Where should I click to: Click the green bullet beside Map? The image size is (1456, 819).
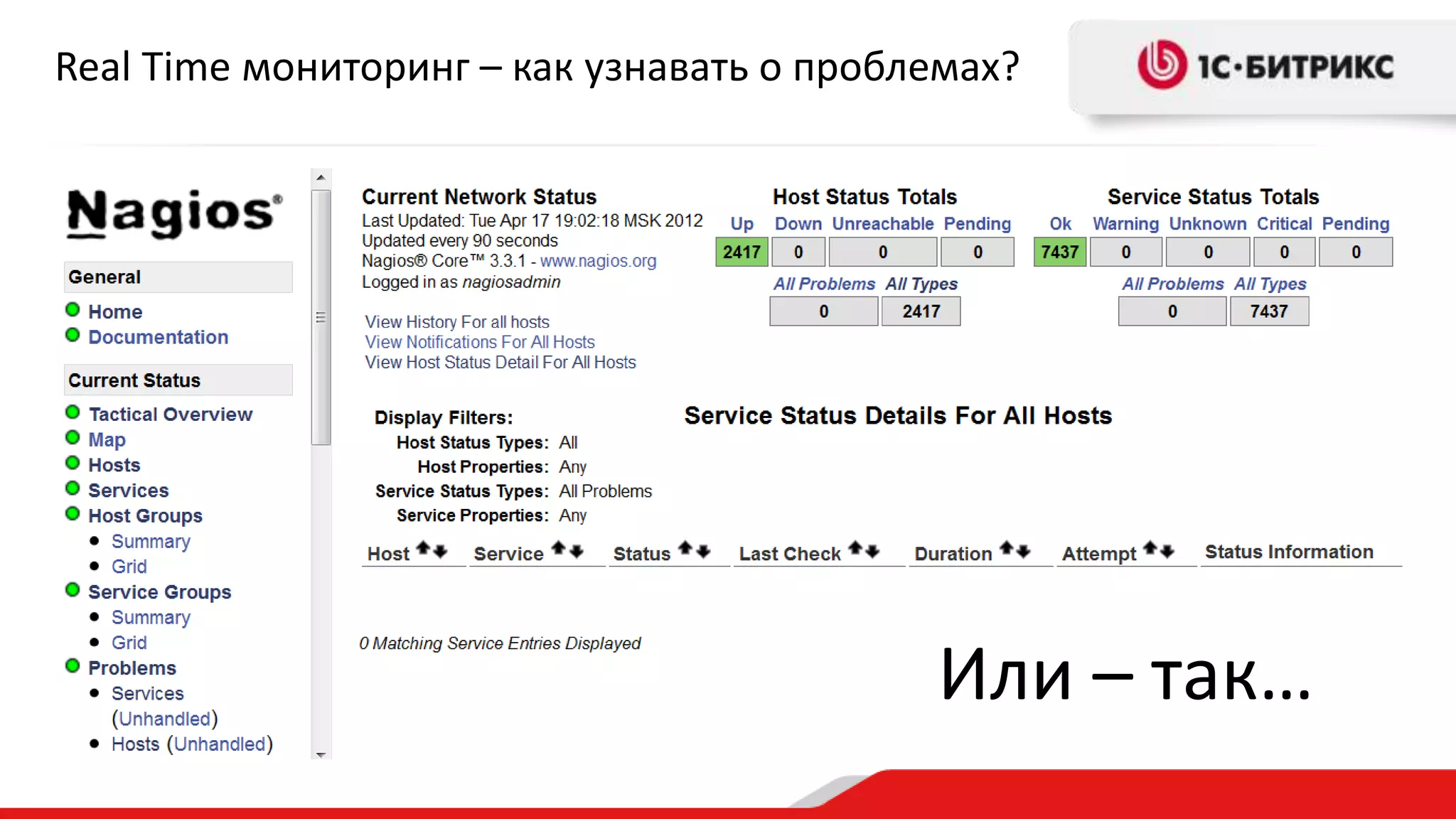click(73, 437)
